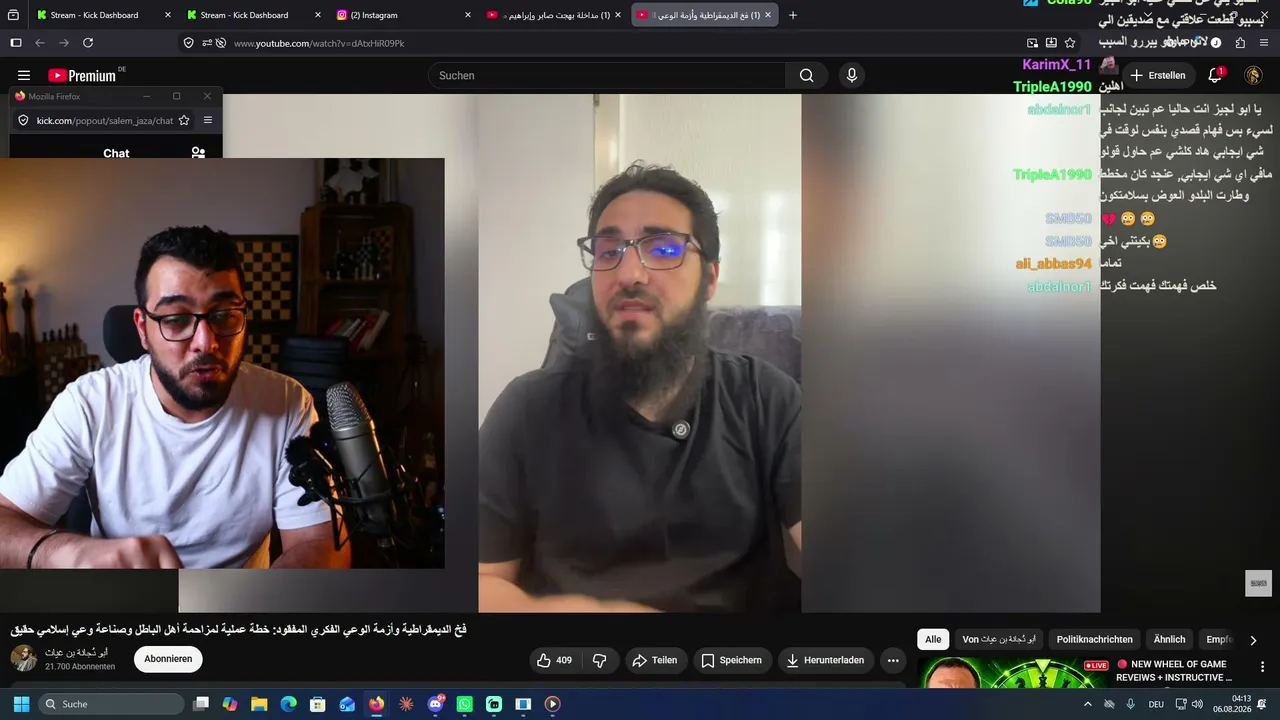Select the Politiknachrichten filter chip

point(1095,640)
